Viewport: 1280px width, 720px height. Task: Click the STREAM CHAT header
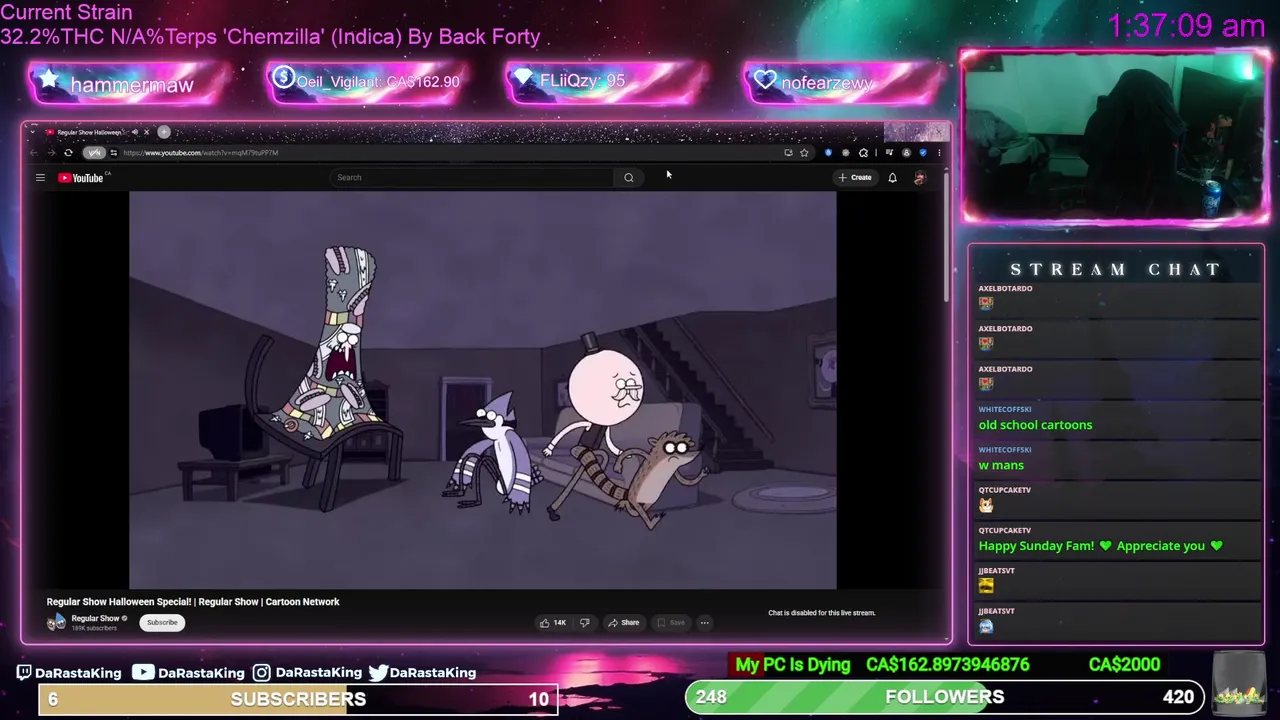point(1115,269)
